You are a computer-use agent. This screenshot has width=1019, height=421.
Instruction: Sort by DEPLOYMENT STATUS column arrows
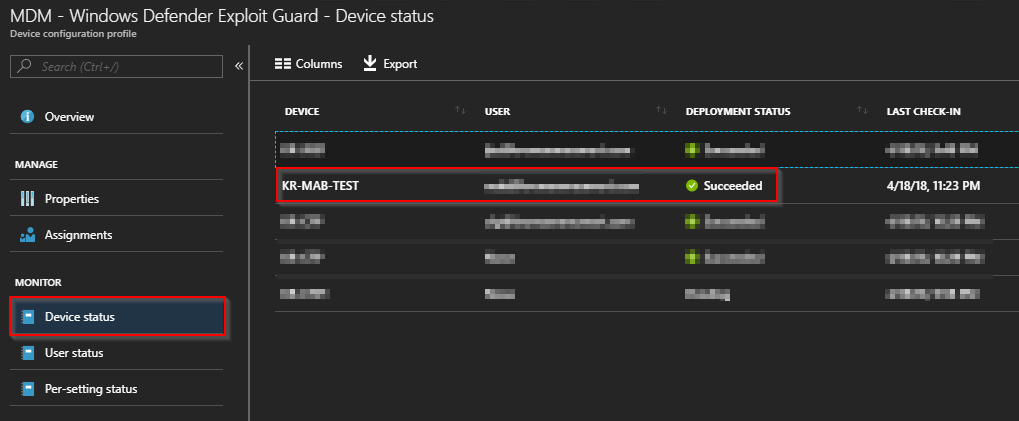click(862, 111)
